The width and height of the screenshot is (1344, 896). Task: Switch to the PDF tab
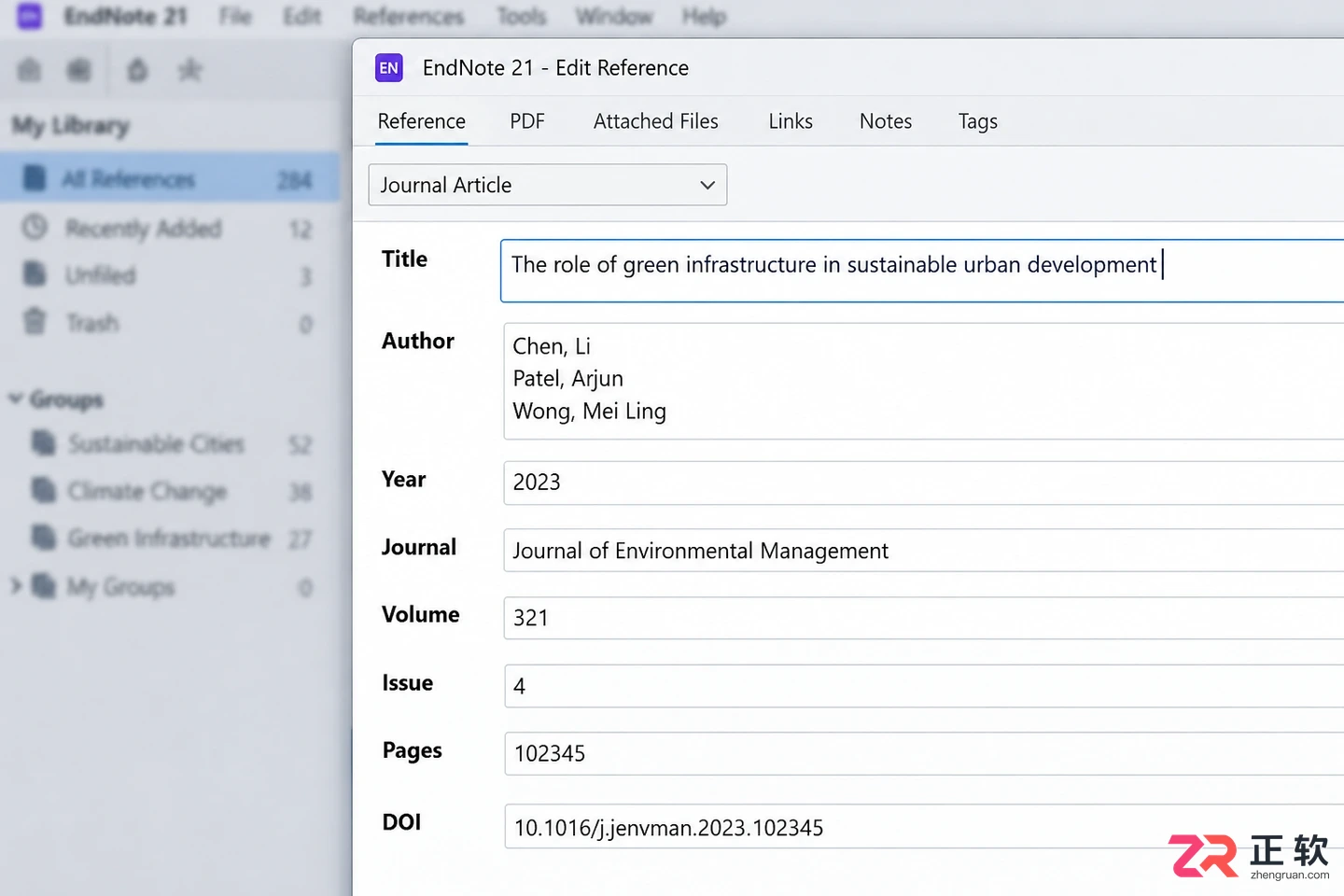(527, 121)
